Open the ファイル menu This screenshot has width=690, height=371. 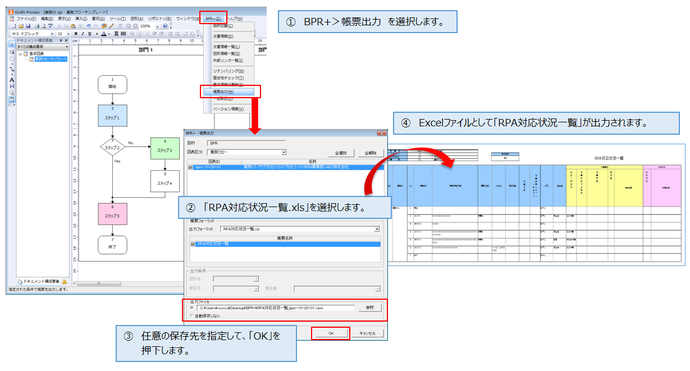[x=25, y=18]
